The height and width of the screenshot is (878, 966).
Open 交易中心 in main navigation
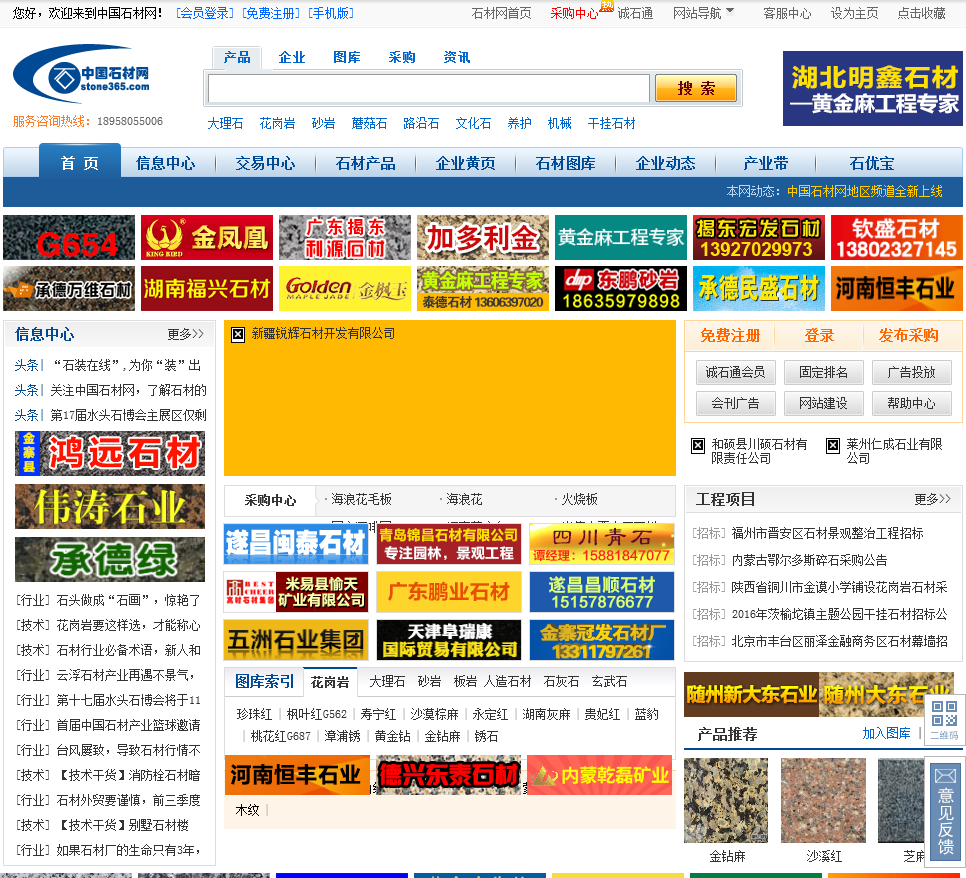click(265, 163)
